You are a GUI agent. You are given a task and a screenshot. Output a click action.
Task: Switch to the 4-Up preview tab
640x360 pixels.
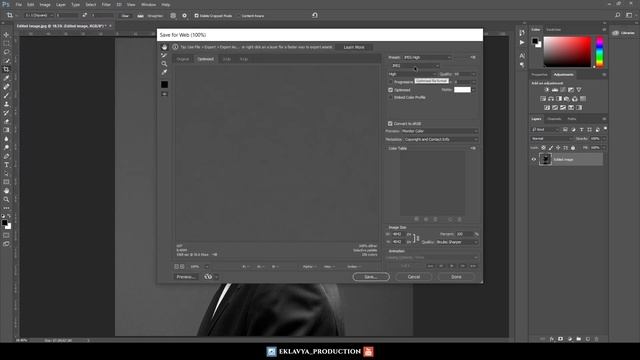coord(244,59)
